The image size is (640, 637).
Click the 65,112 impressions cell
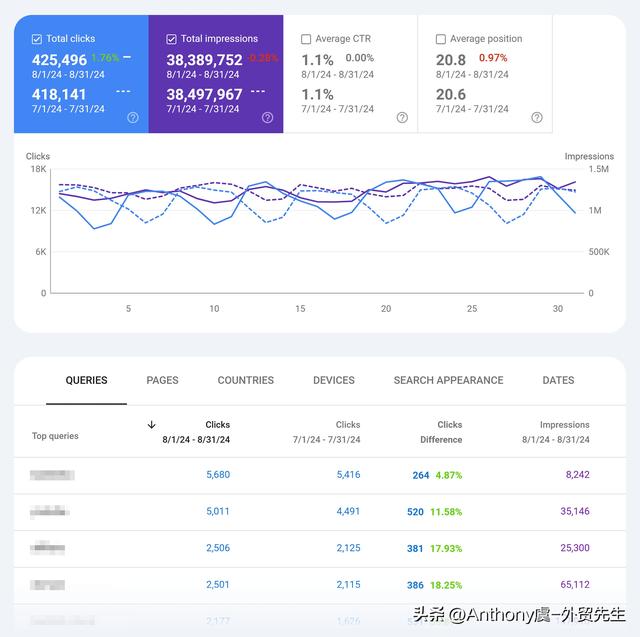pos(575,584)
